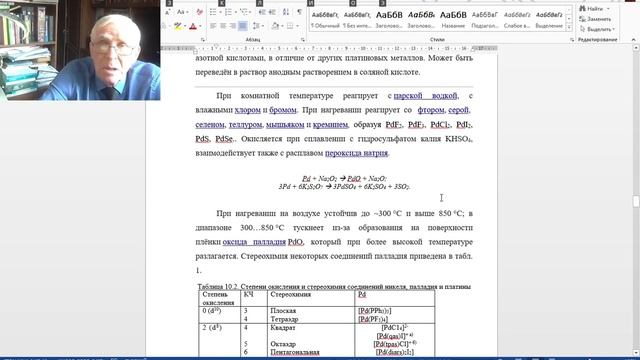Open the 'мышьяком' hyperlink
The image size is (640, 360).
(285, 124)
